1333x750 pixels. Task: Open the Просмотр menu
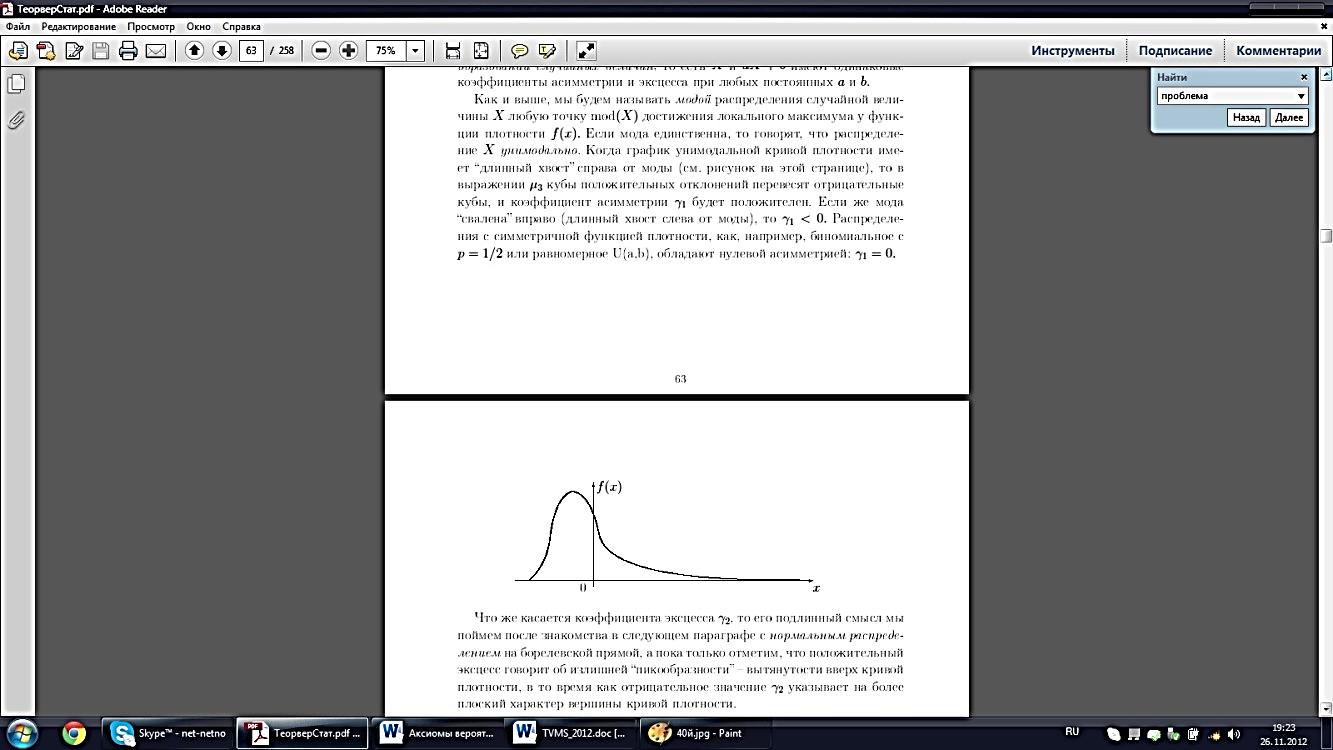pyautogui.click(x=150, y=26)
